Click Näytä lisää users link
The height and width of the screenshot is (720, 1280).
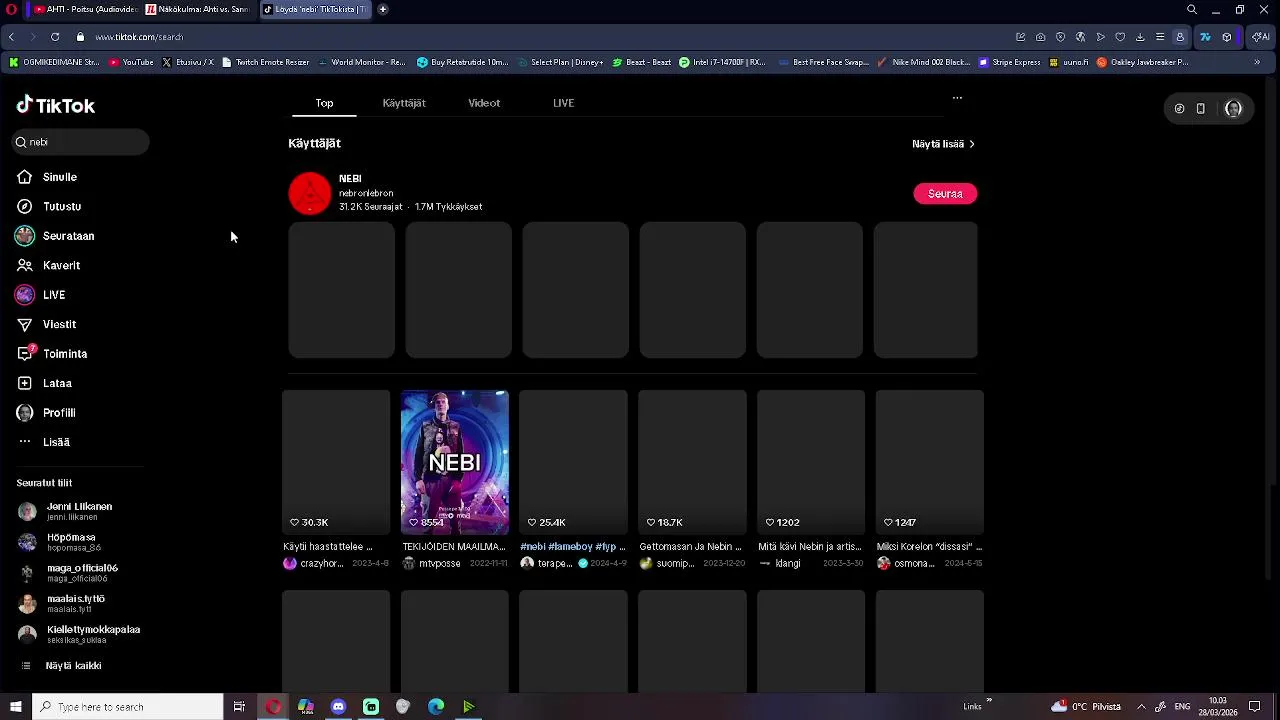point(943,144)
